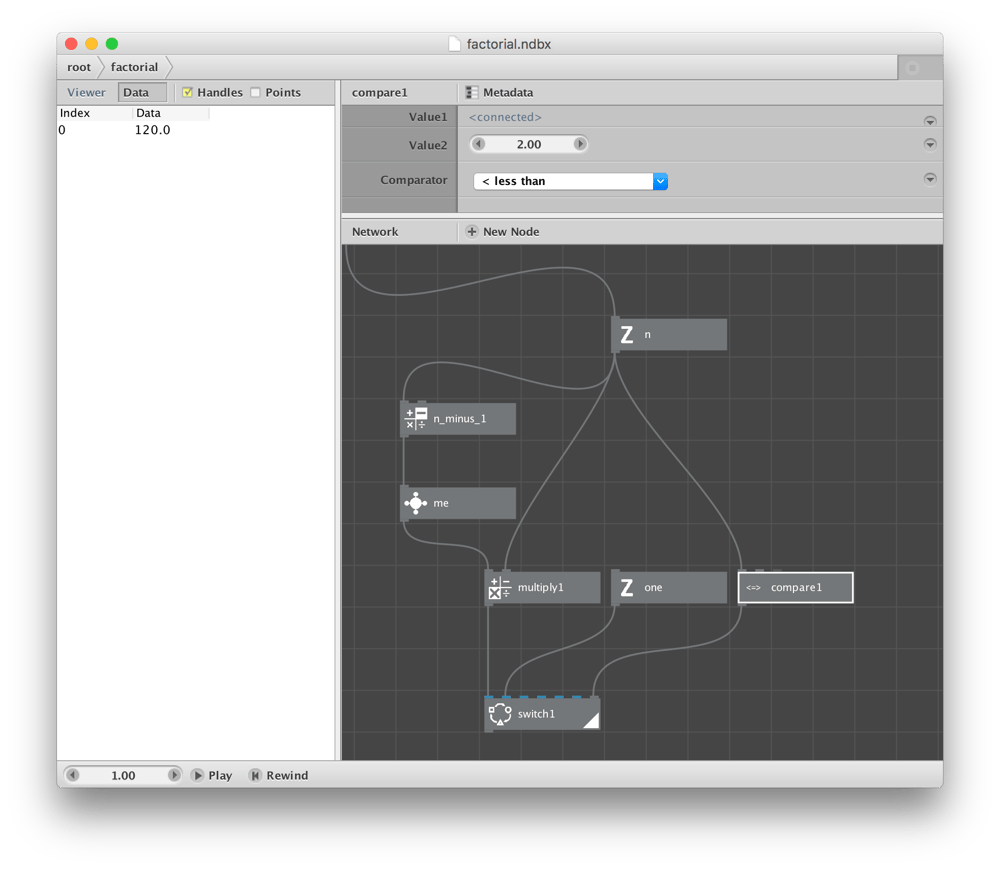1000x869 pixels.
Task: Switch to the Data tab
Action: [142, 92]
